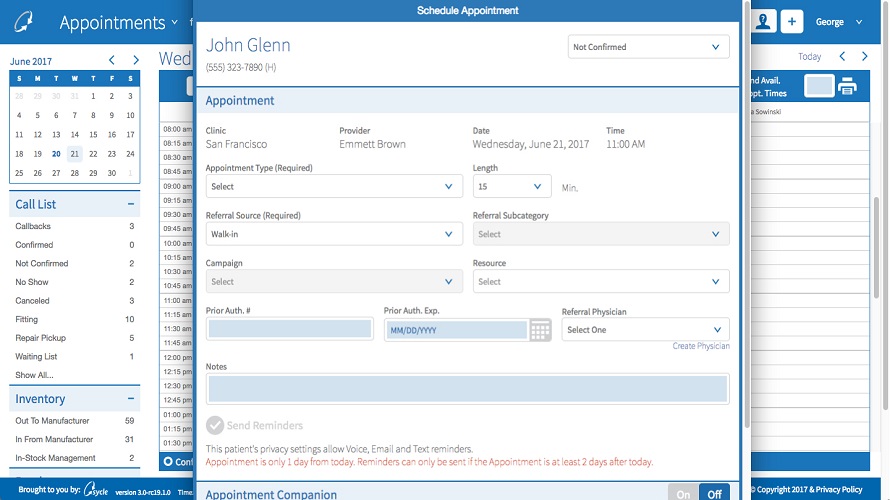
Task: Open the Not Confirmed status dropdown
Action: 647,47
